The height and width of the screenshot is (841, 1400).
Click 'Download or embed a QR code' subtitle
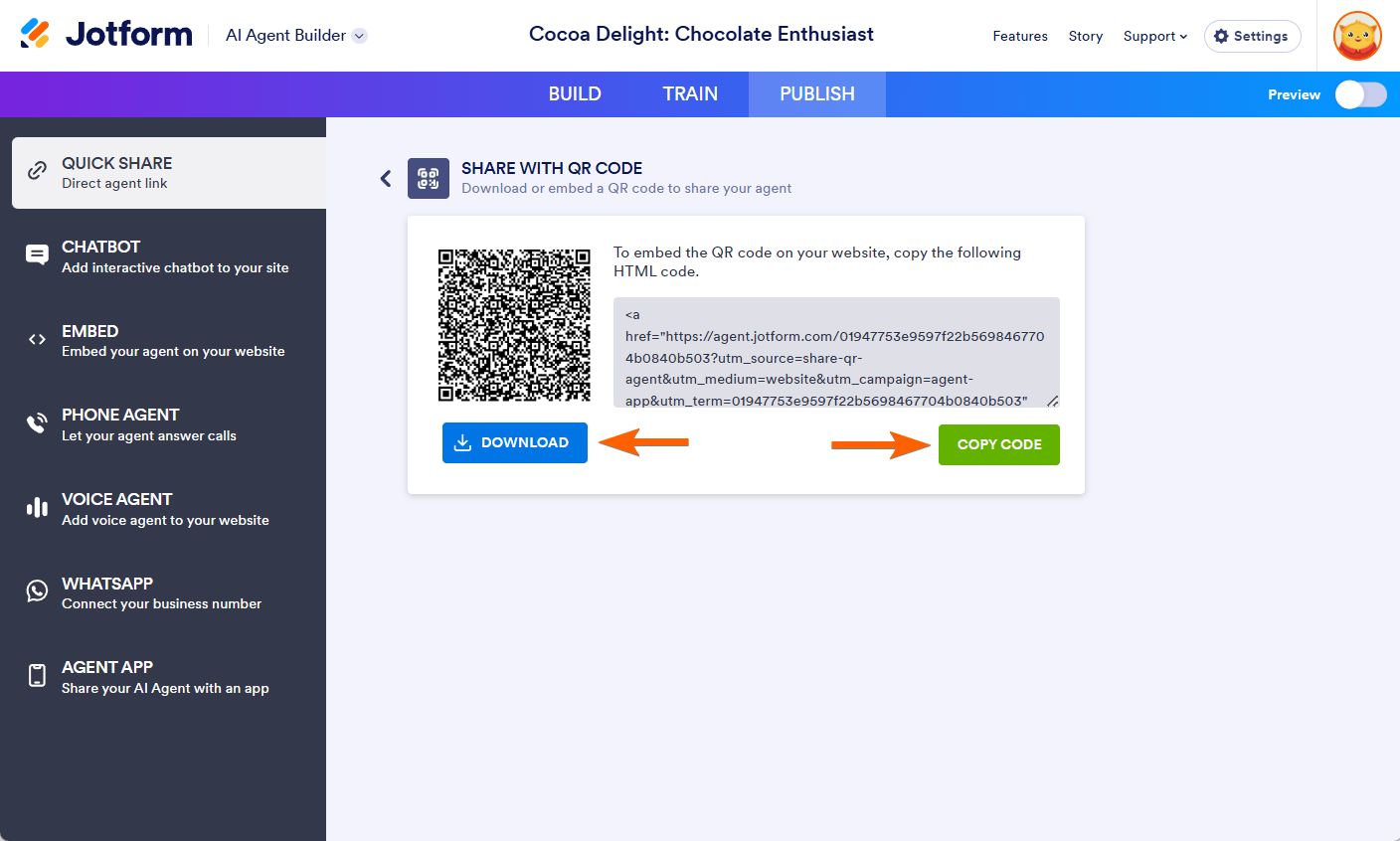[626, 189]
